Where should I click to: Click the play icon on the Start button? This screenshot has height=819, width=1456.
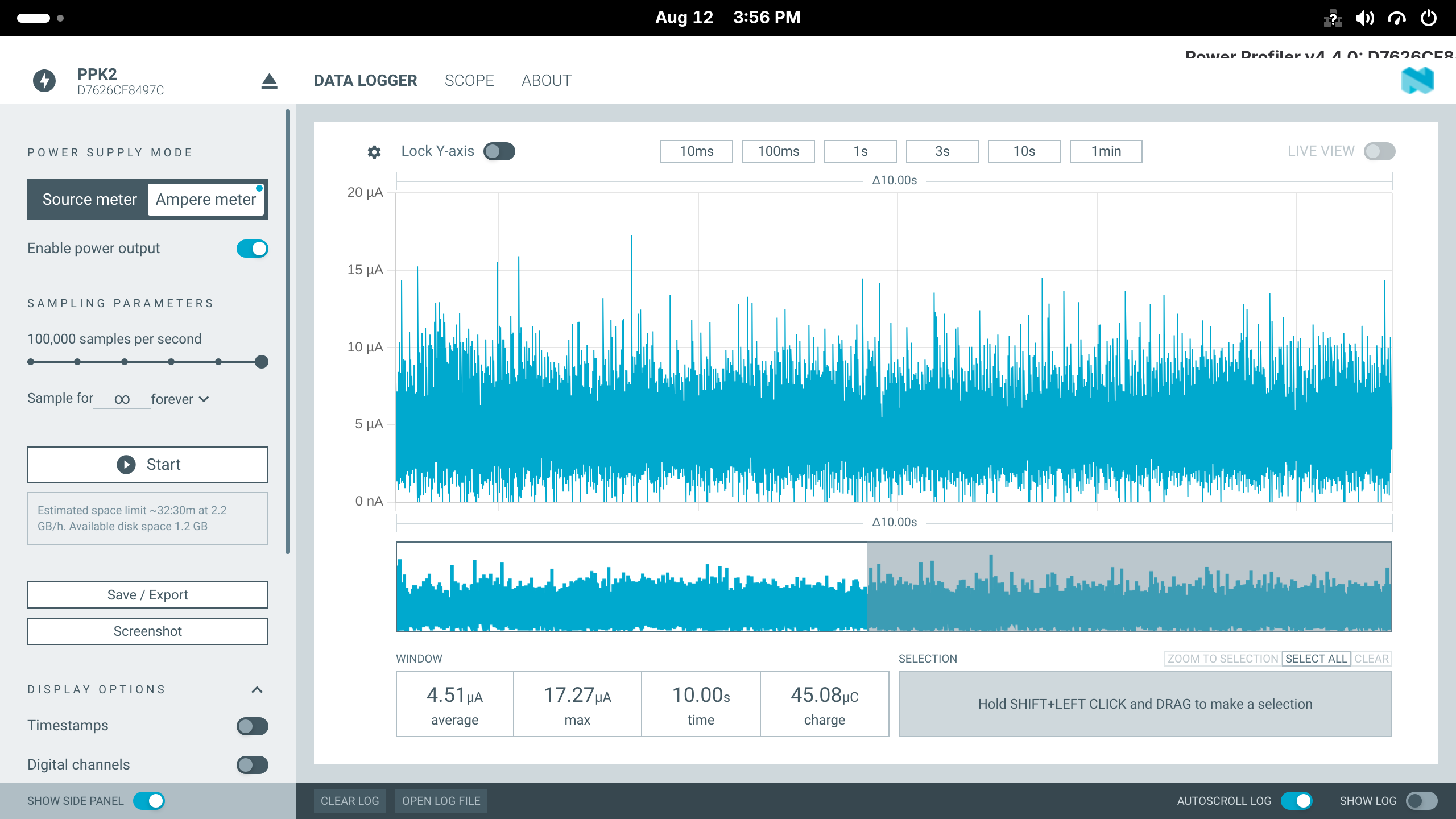pyautogui.click(x=126, y=465)
